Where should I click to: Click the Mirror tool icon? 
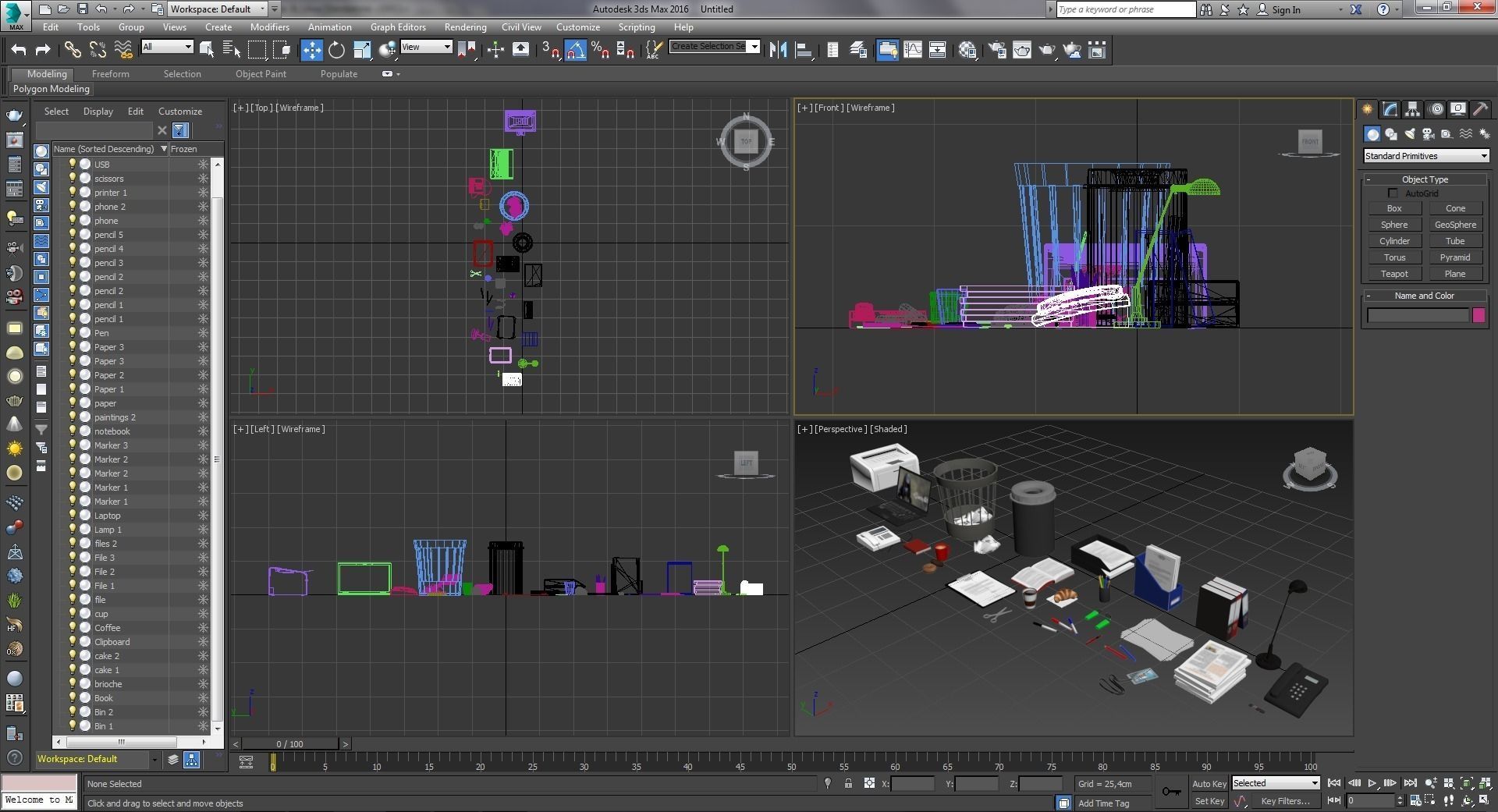778,50
